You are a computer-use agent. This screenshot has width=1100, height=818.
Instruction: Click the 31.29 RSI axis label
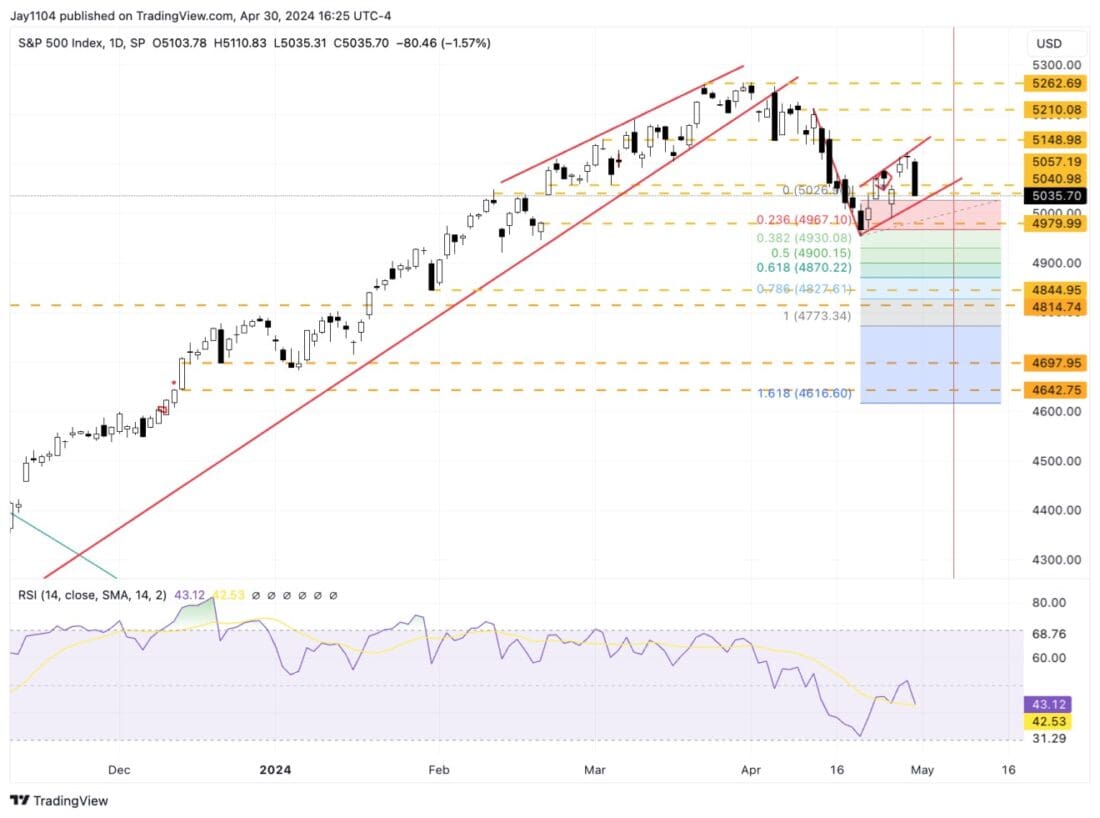(1049, 738)
